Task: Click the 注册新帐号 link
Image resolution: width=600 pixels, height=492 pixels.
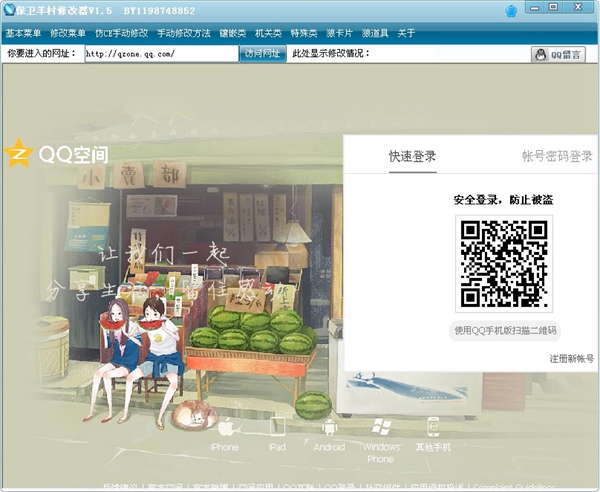Action: (x=572, y=358)
